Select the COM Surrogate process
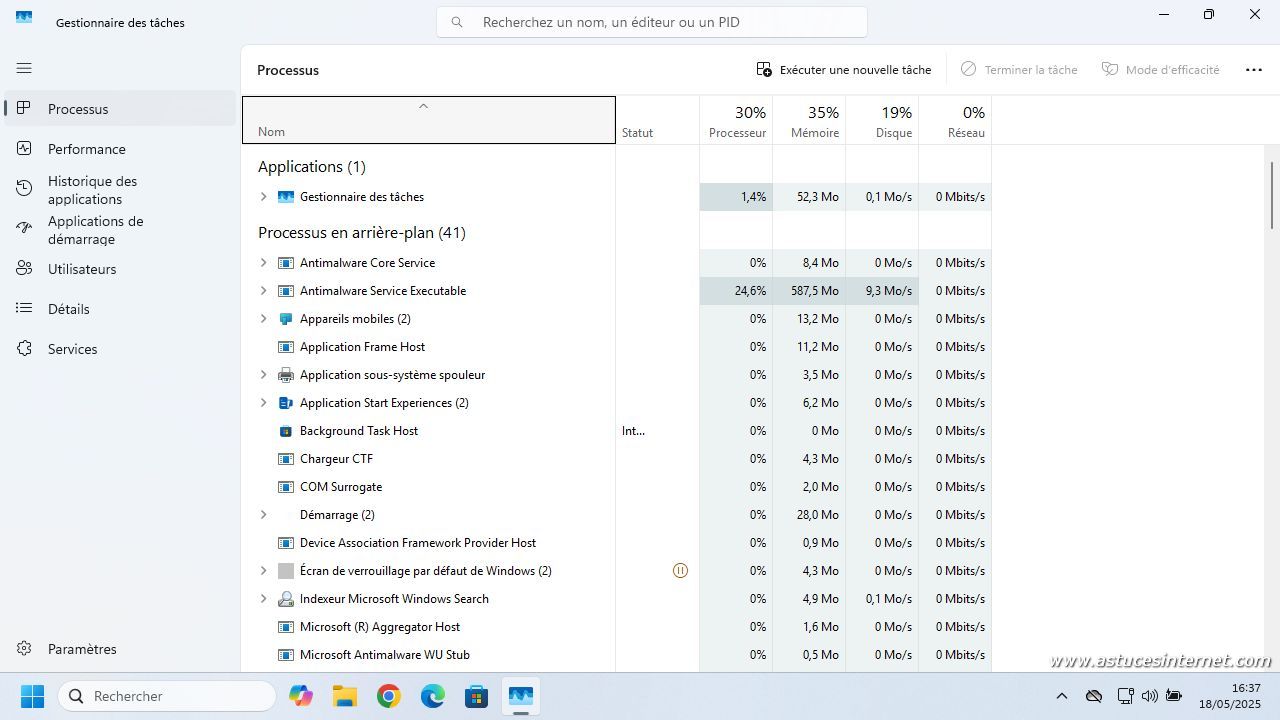This screenshot has width=1280, height=720. point(616,487)
